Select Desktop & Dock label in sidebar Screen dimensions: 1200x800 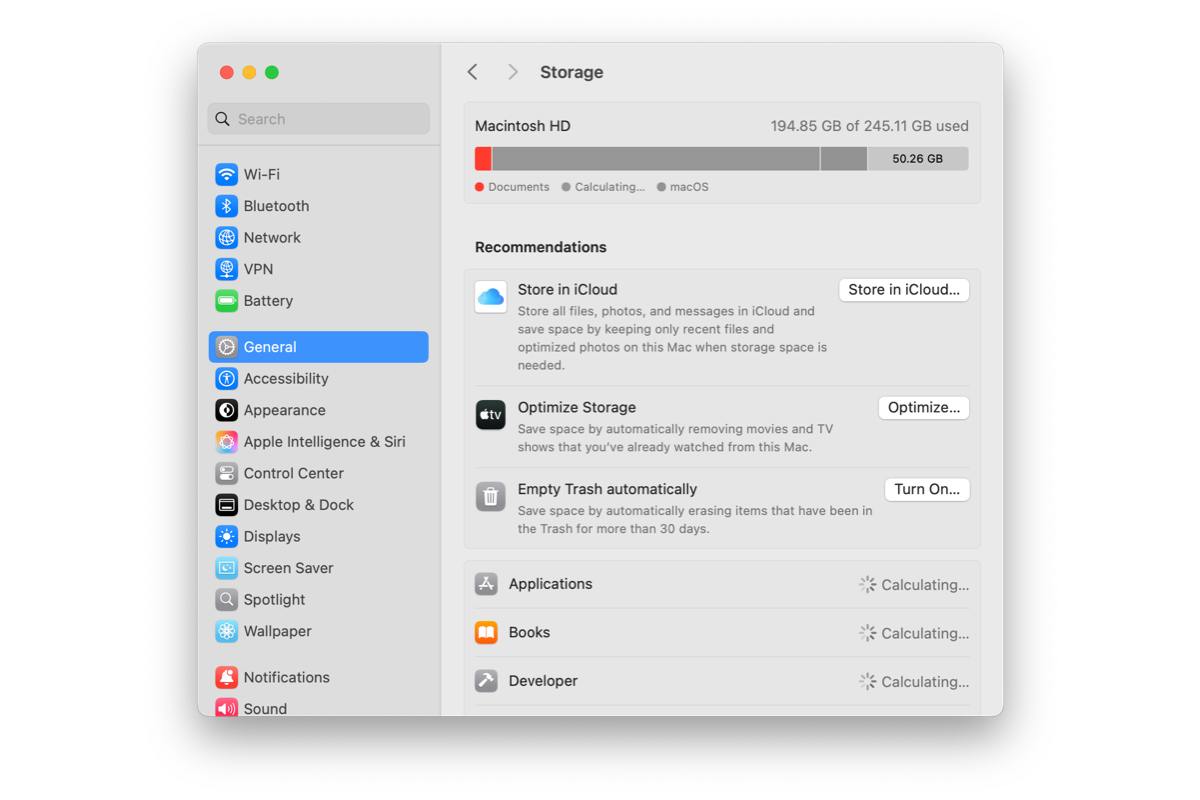(299, 505)
